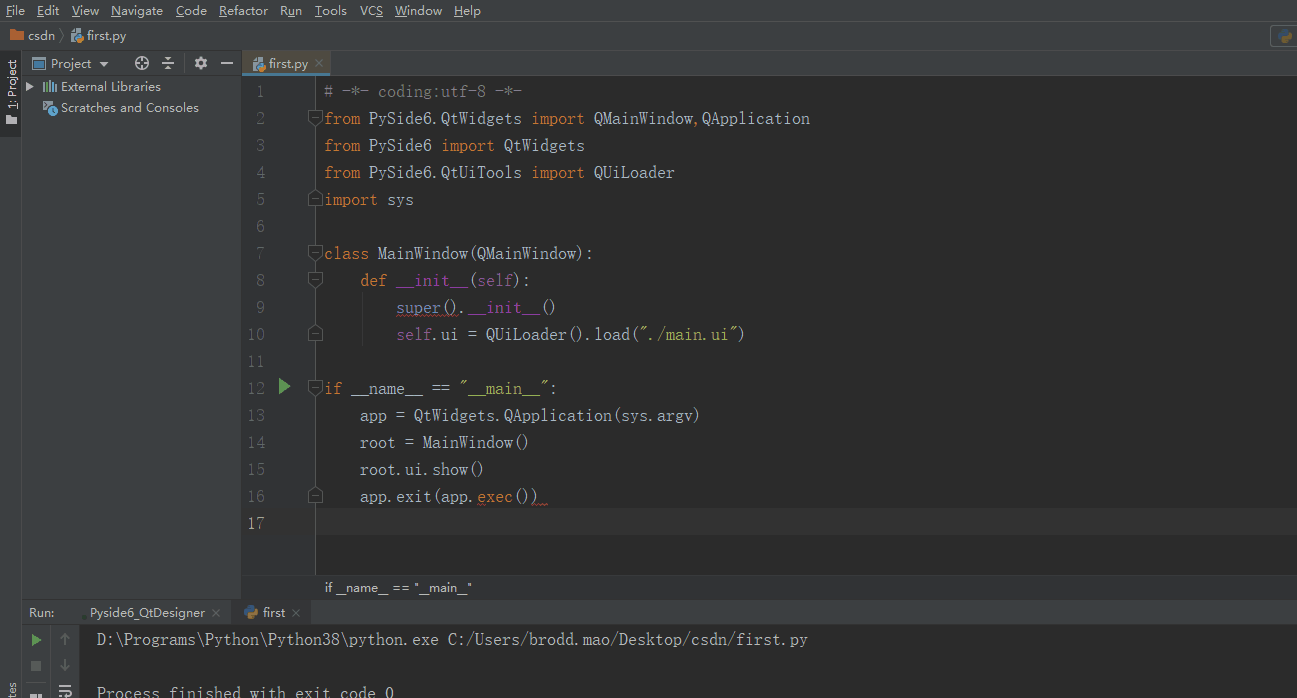The image size is (1297, 698).
Task: Click the fold end marker at line 10
Action: 315,334
